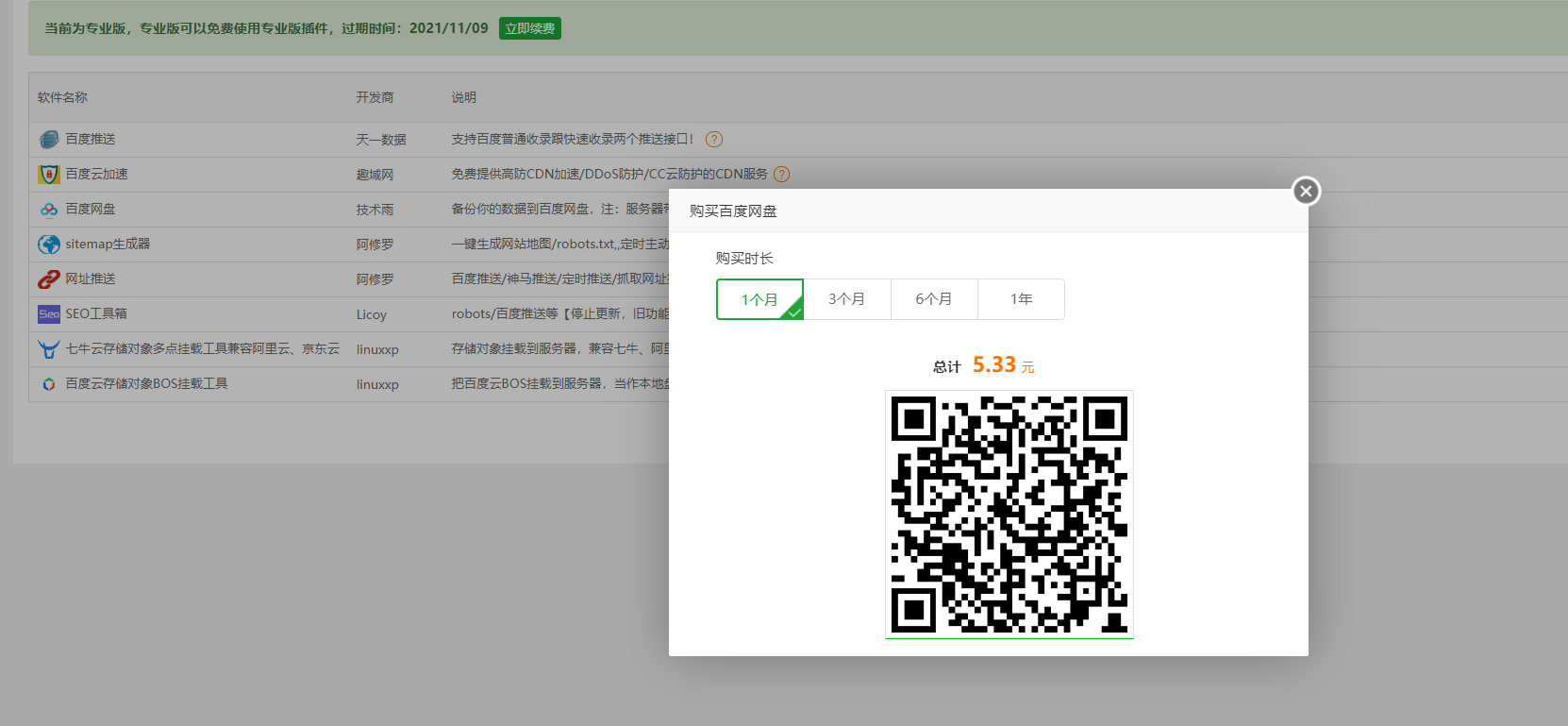Click developer name Licoy

[x=372, y=314]
